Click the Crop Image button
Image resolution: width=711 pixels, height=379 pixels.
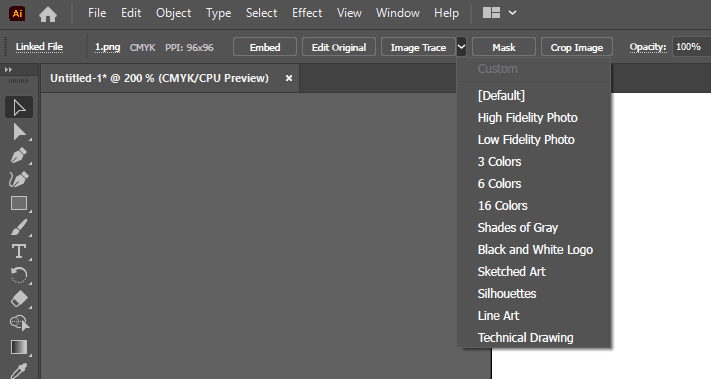(577, 47)
